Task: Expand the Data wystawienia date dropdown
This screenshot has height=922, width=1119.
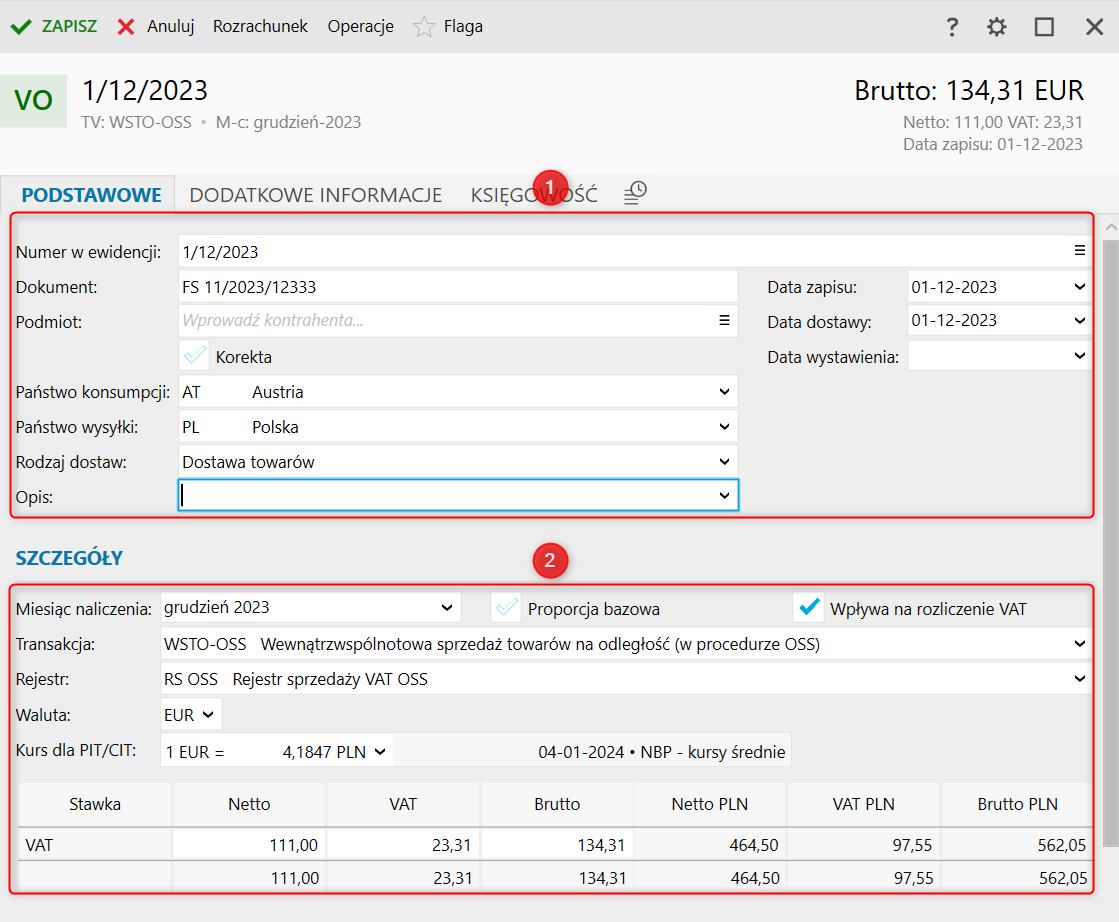Action: click(x=1079, y=356)
